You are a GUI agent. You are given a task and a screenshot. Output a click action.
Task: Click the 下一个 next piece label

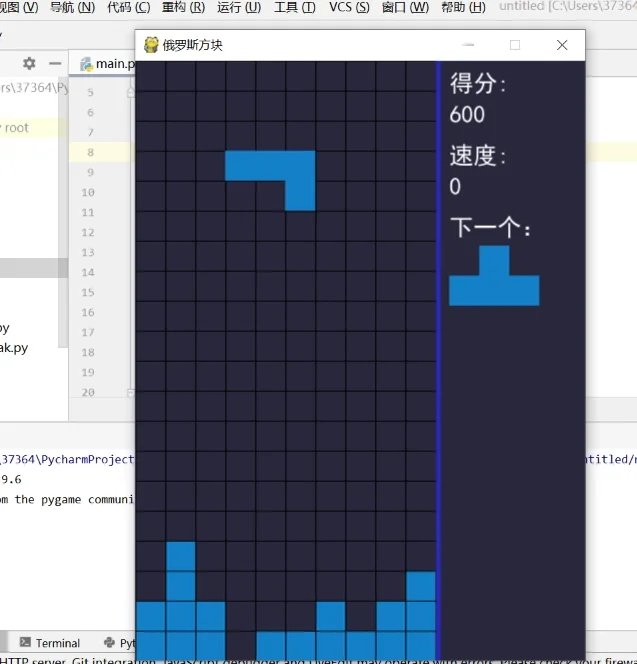tap(490, 228)
